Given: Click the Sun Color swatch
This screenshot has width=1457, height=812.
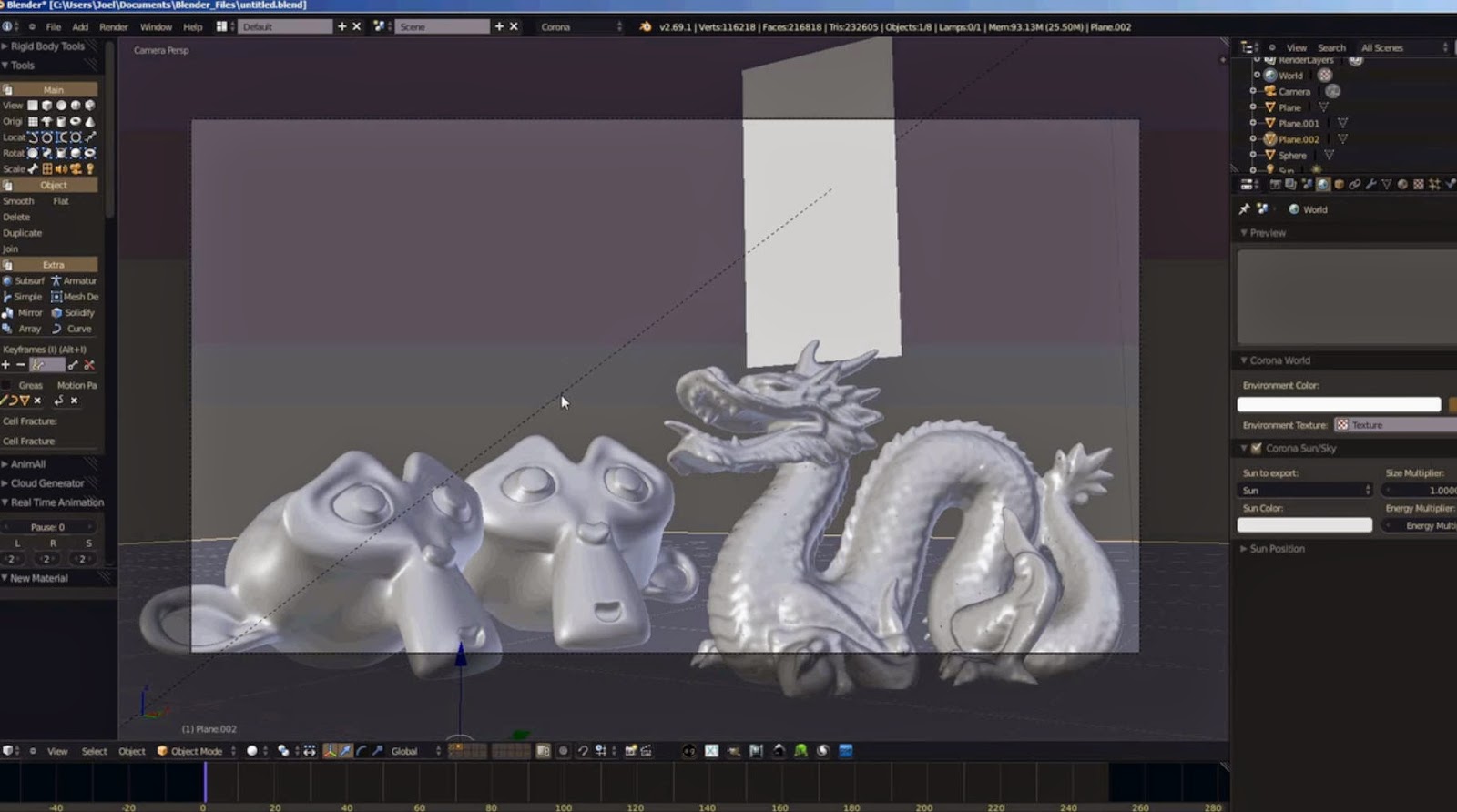Looking at the screenshot, I should tap(1305, 525).
